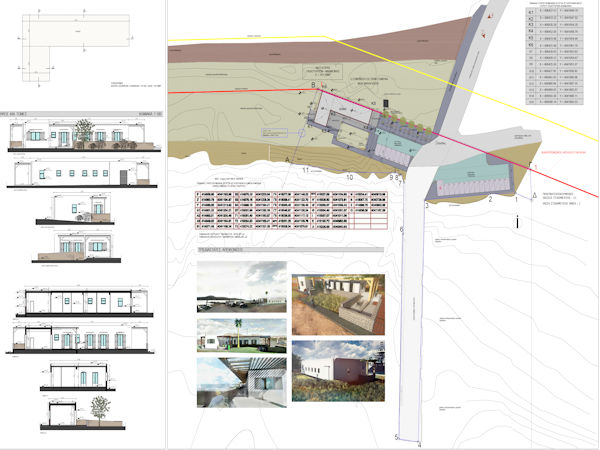Click the small black square marker on site plan
The image size is (600, 450).
pos(386,103)
